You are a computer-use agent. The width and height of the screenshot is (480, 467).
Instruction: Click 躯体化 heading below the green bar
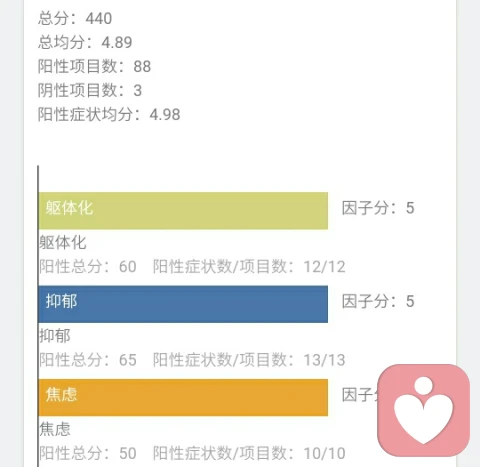[63, 242]
